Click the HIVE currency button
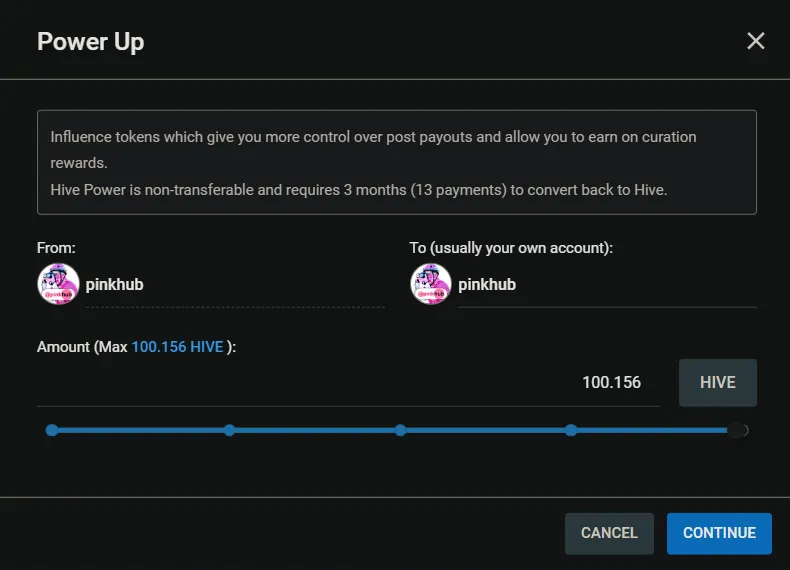 (x=717, y=383)
